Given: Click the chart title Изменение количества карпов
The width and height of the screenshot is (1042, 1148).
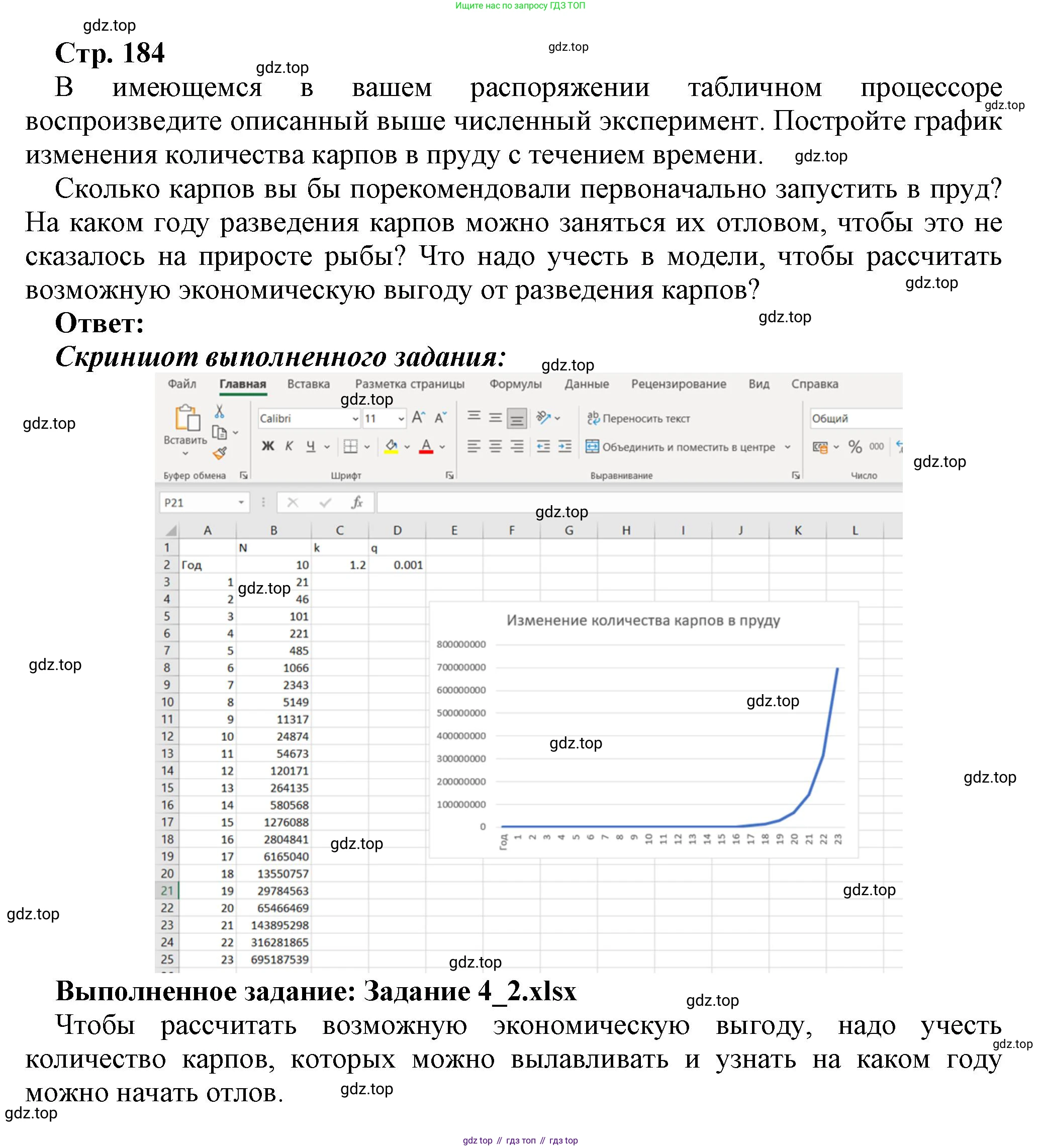Looking at the screenshot, I should pyautogui.click(x=643, y=620).
